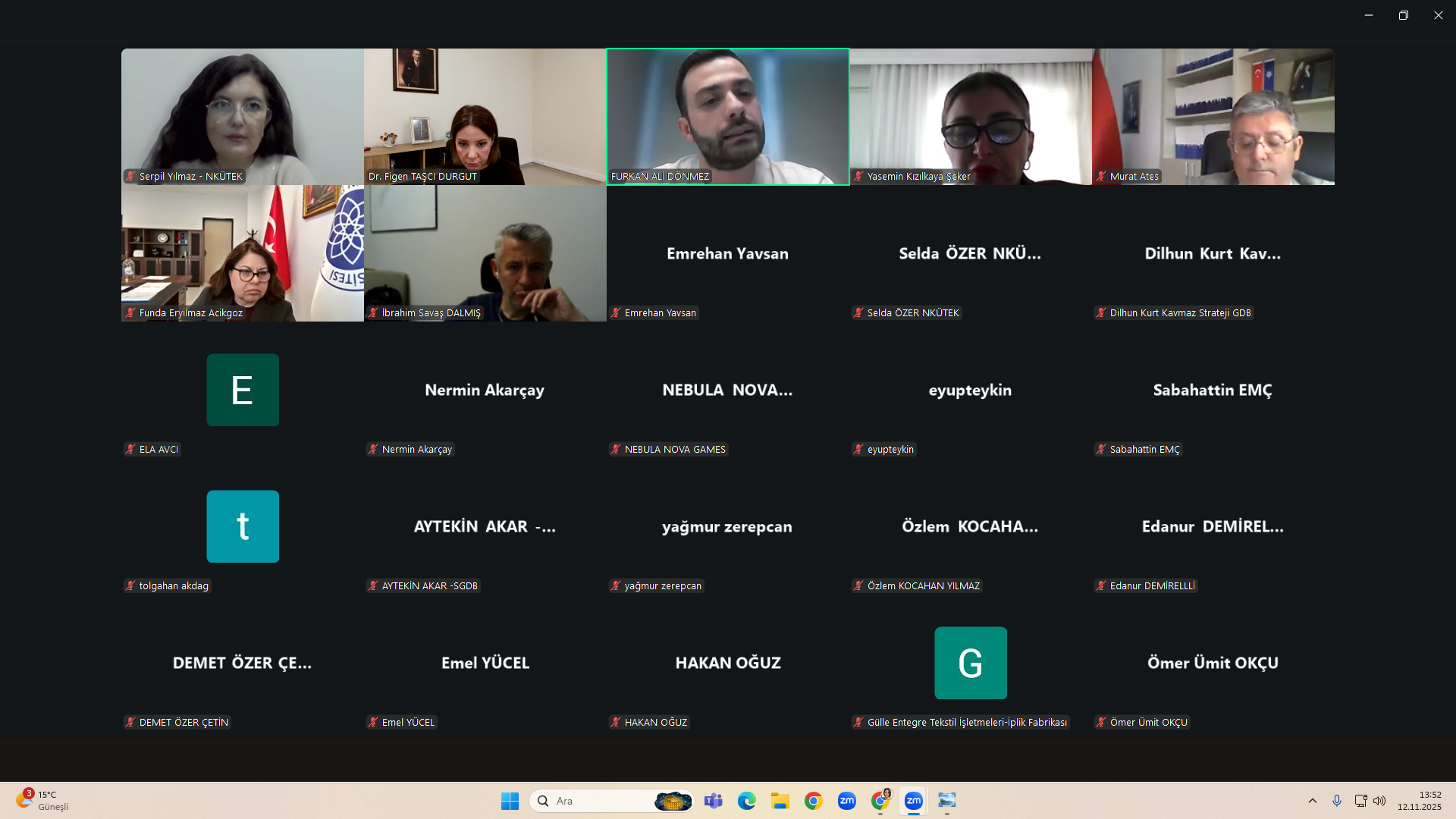Click the network display tray icon
The height and width of the screenshot is (819, 1456).
pyautogui.click(x=1360, y=801)
